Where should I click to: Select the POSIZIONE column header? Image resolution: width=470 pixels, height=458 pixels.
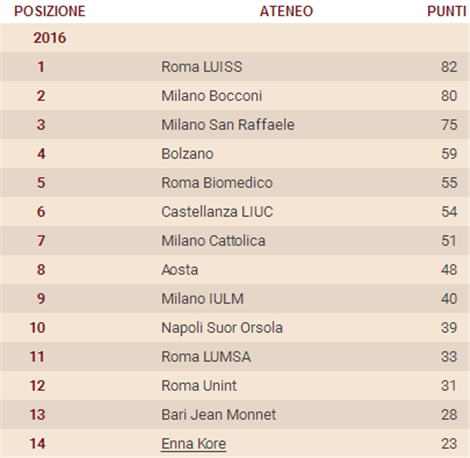pos(50,11)
